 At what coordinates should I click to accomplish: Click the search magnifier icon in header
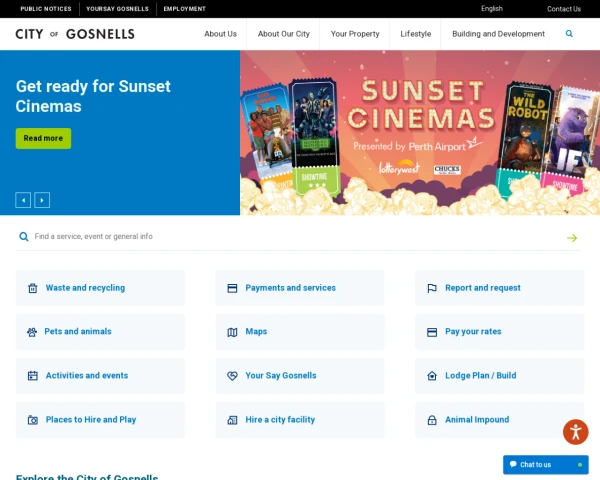pos(569,34)
